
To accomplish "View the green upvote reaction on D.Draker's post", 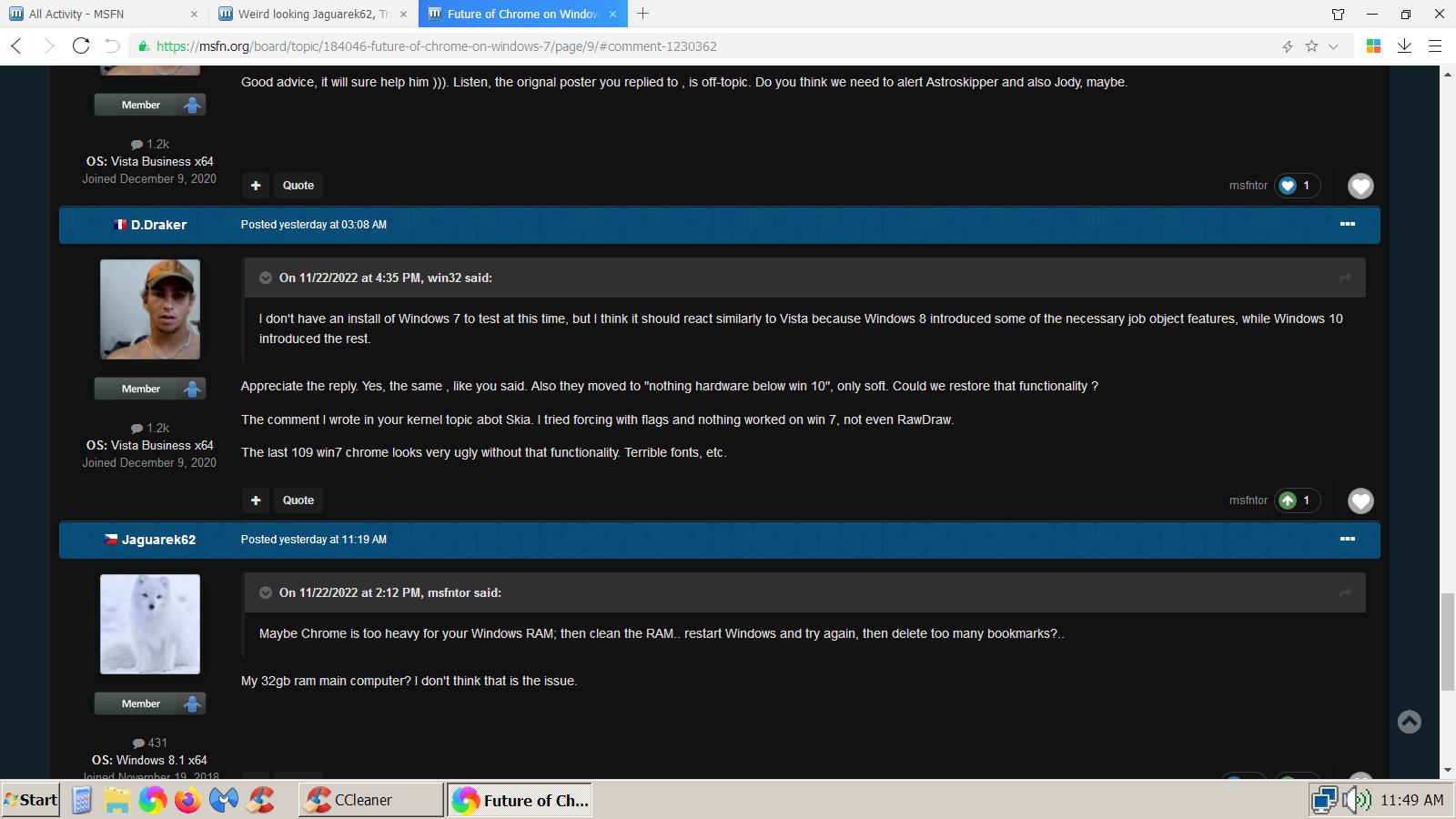I will click(x=1297, y=500).
